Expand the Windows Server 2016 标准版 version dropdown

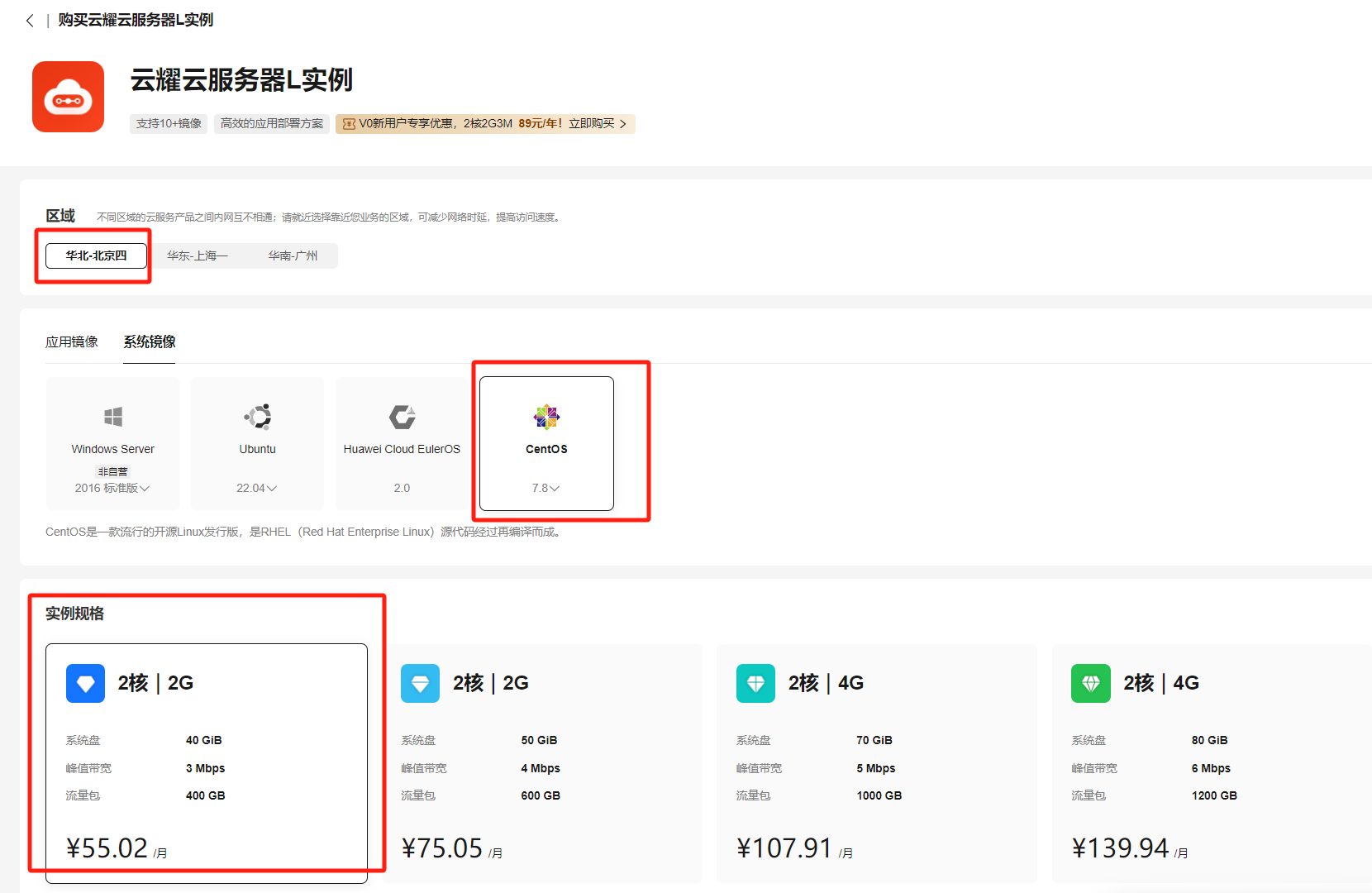(112, 488)
